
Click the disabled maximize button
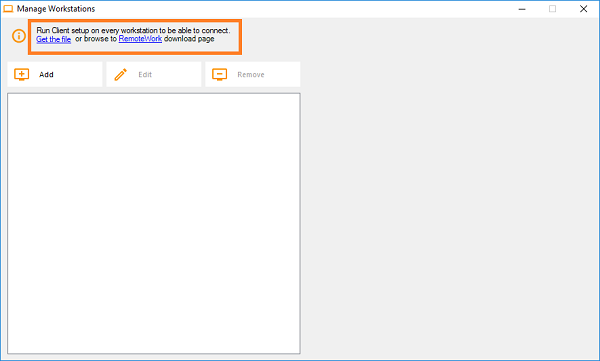click(553, 9)
